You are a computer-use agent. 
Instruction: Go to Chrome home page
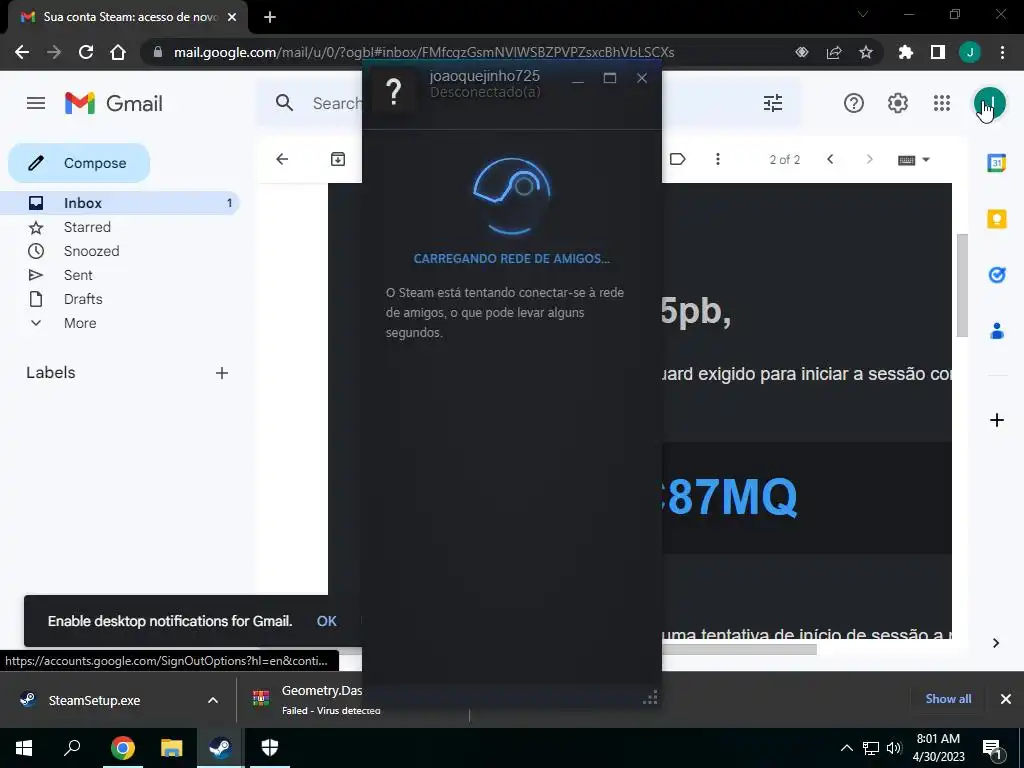tap(118, 52)
